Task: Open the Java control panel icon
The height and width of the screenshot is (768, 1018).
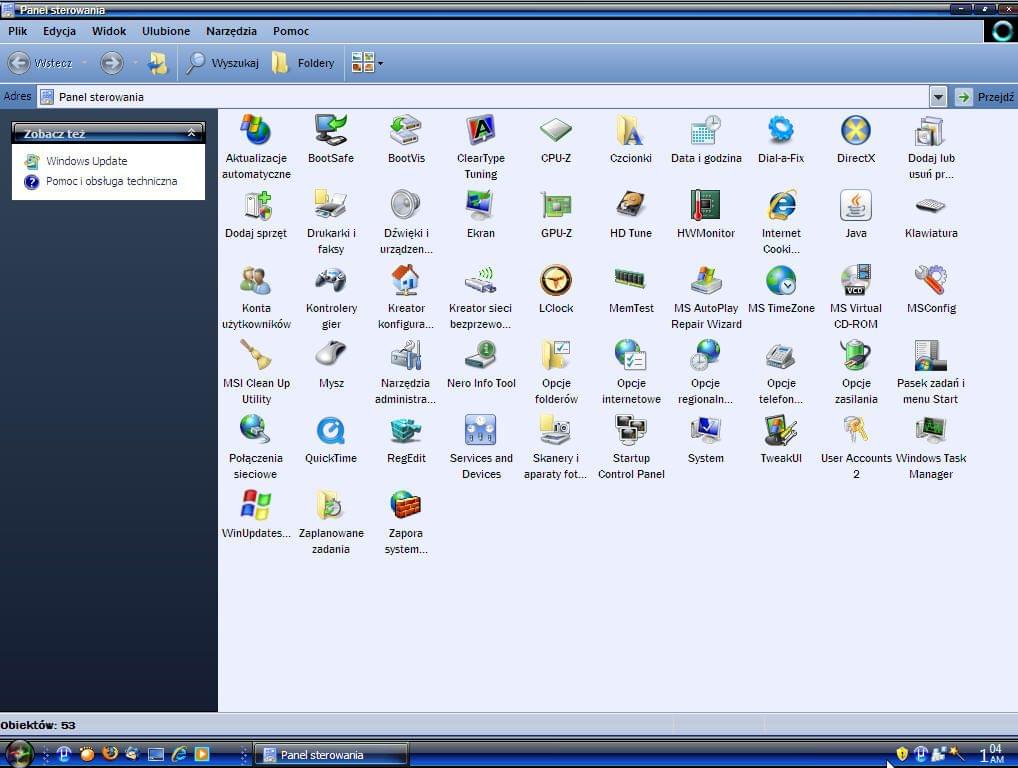Action: click(x=856, y=214)
